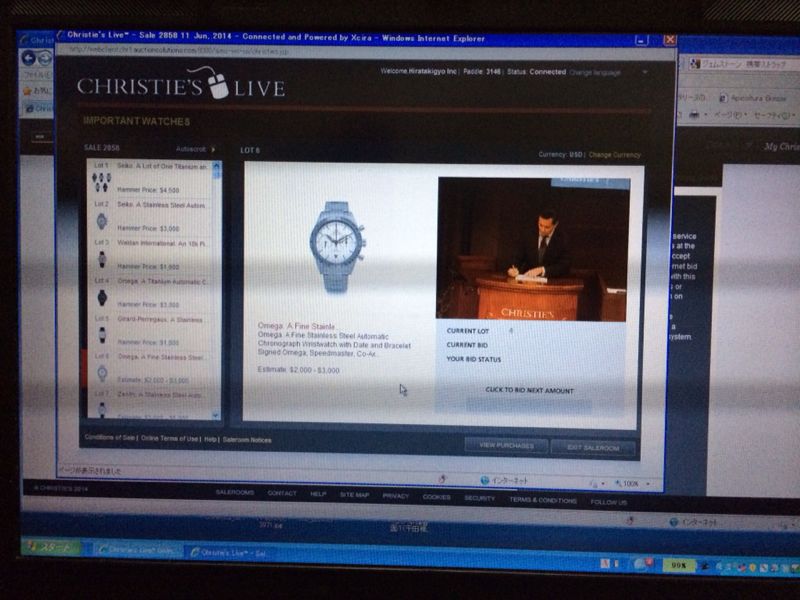Switch to the second Christie's Live taskbar button
800x600 pixels.
point(229,553)
